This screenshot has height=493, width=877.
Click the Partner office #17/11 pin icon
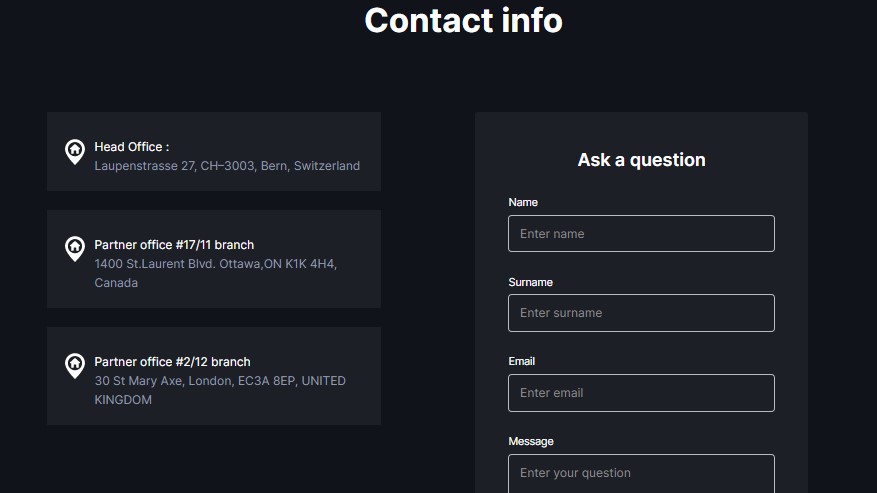pos(74,249)
